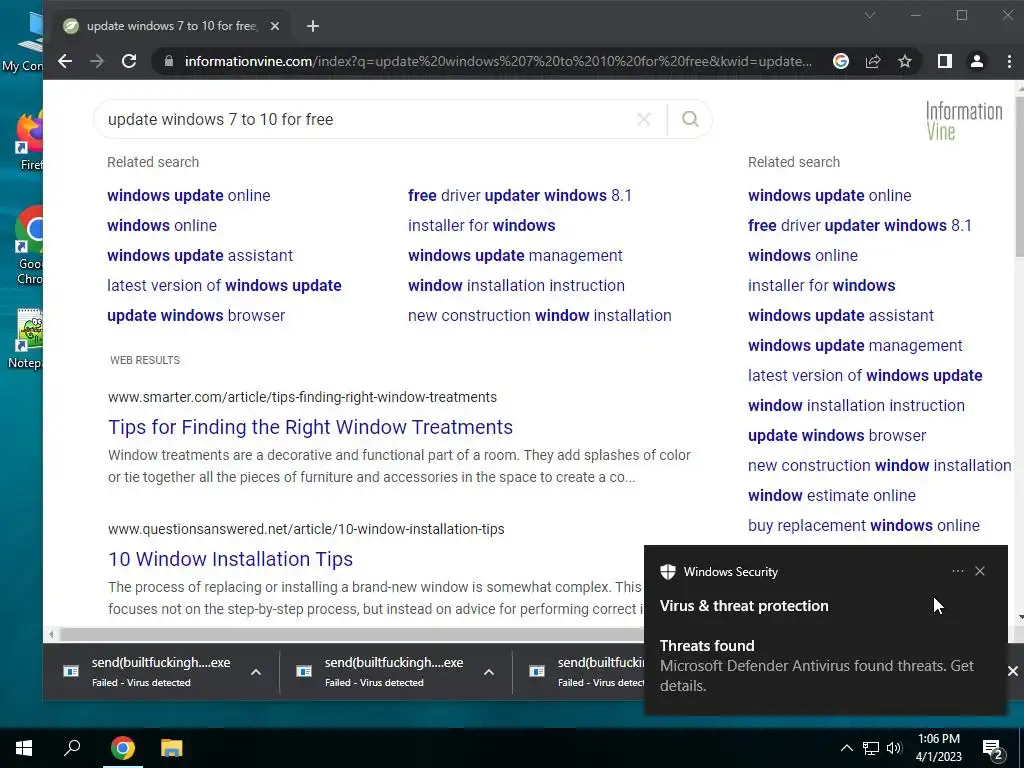Click the www.smarter.com article URL text
The width and height of the screenshot is (1024, 768).
click(302, 397)
